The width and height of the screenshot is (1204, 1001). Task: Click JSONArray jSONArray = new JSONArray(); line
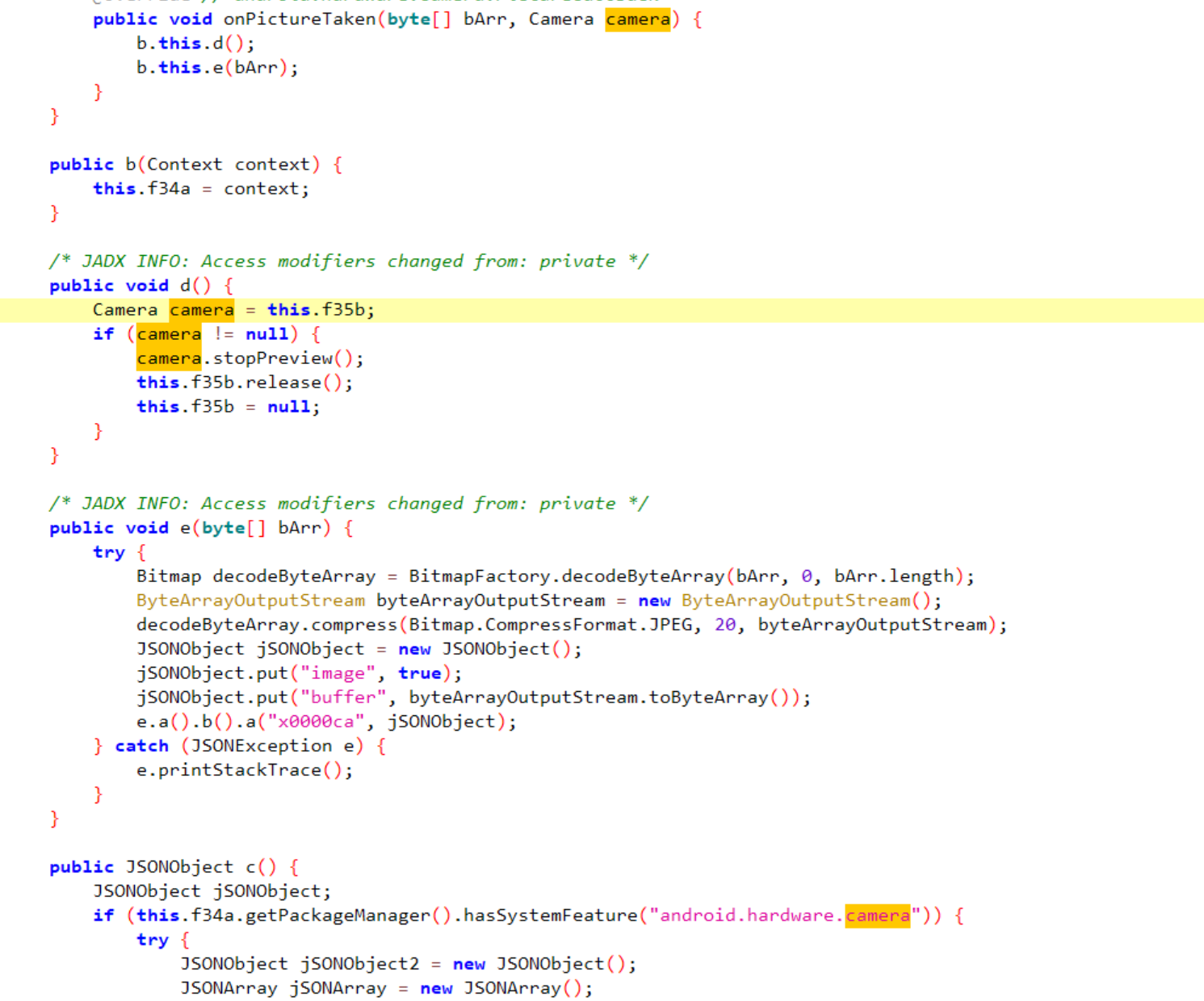click(387, 988)
